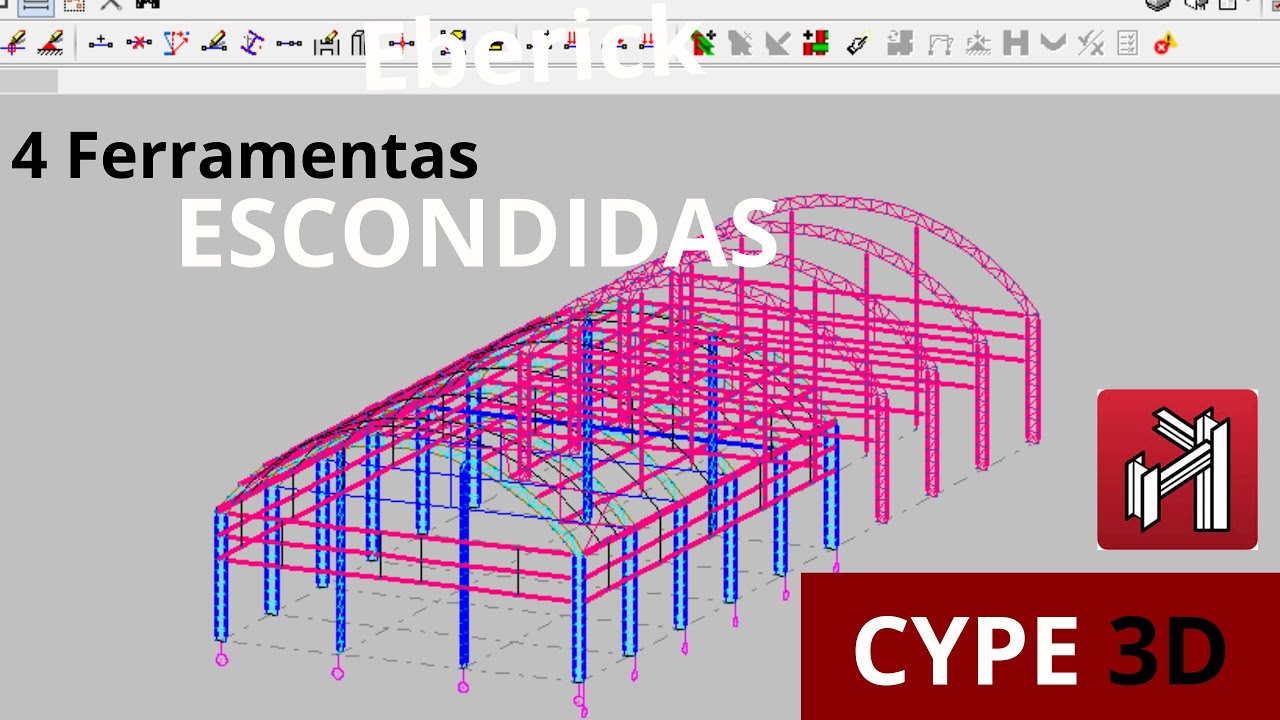Open the checklist document icon
The width and height of the screenshot is (1280, 720).
1127,43
